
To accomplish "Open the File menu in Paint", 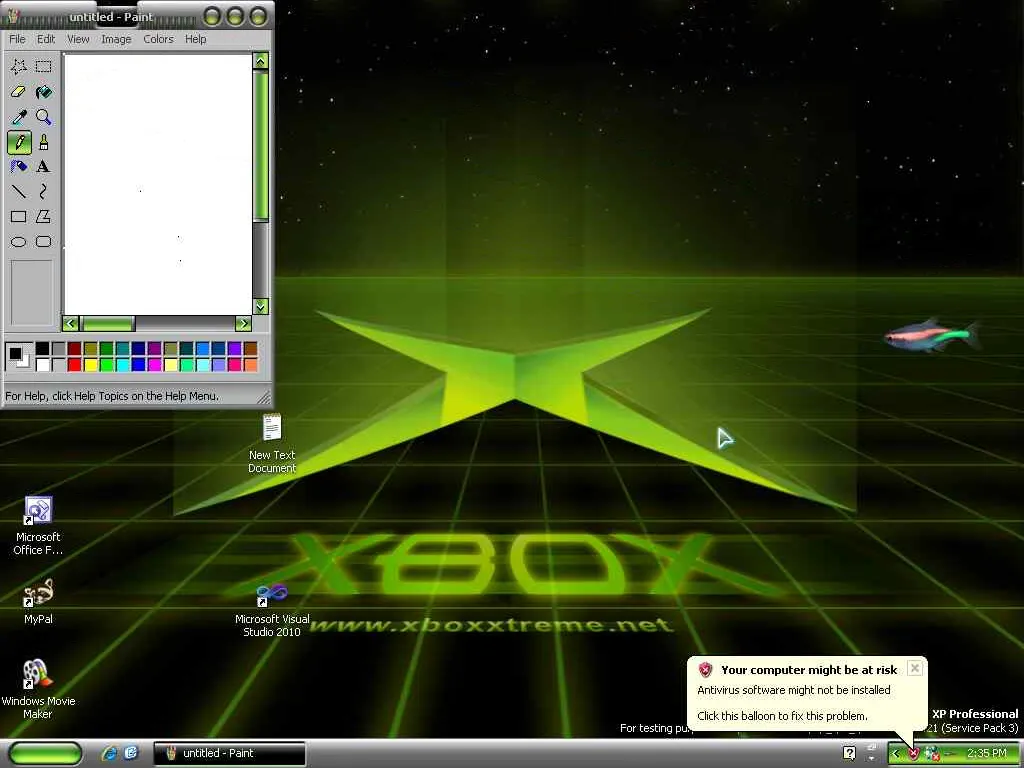I will [x=17, y=39].
